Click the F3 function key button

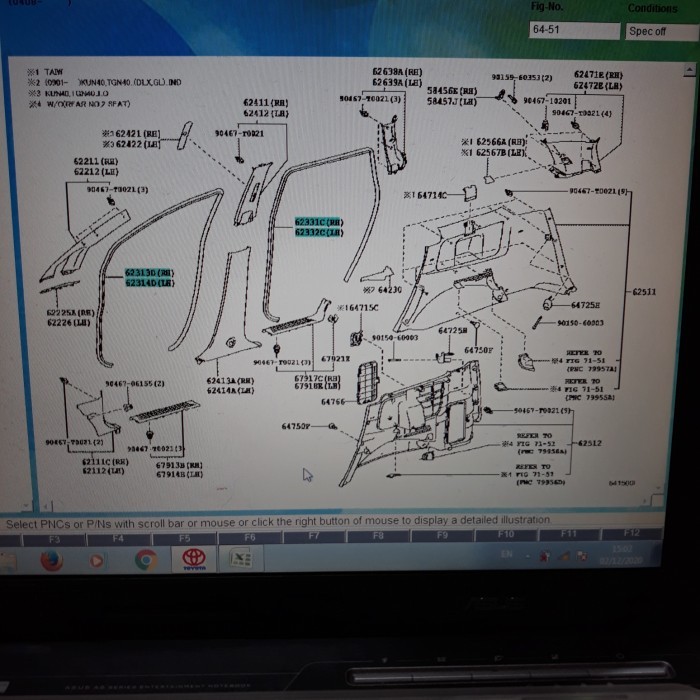pos(54,540)
